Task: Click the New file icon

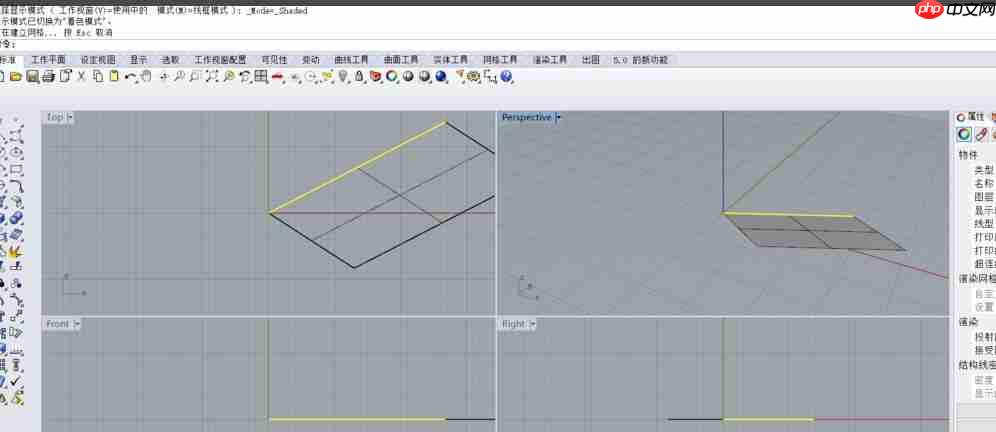Action: 2,76
